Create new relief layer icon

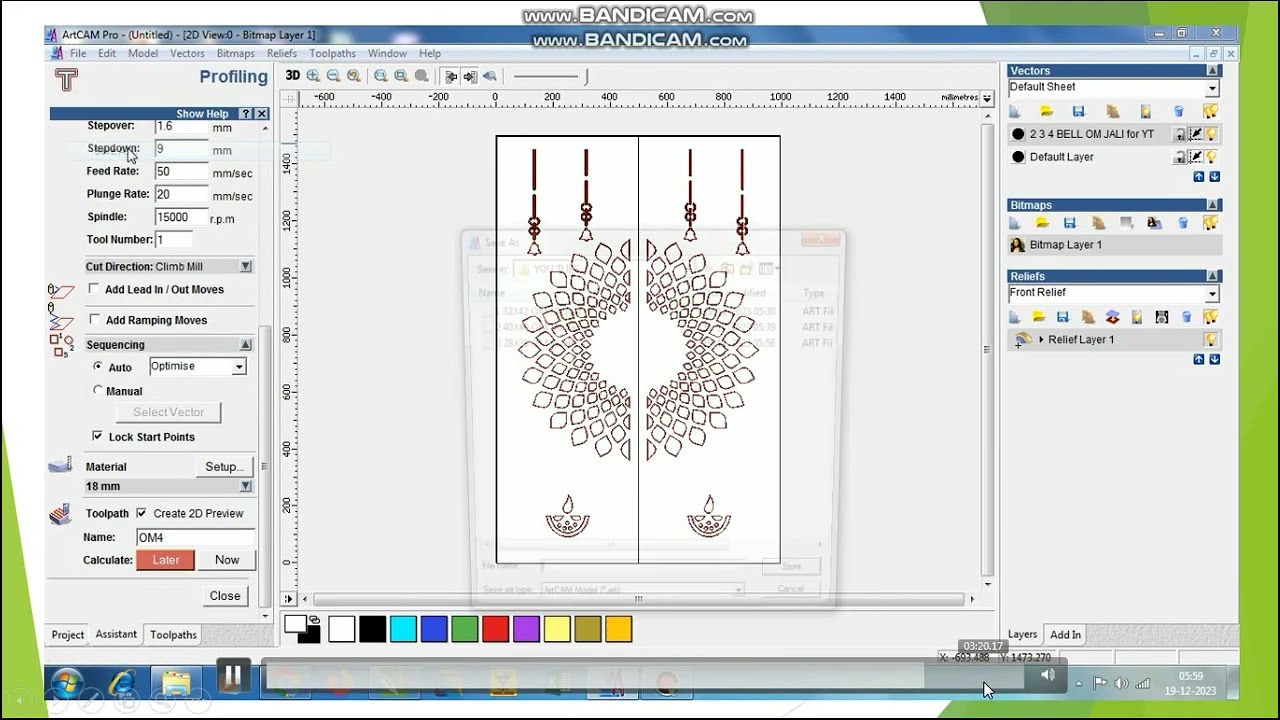[x=1015, y=317]
